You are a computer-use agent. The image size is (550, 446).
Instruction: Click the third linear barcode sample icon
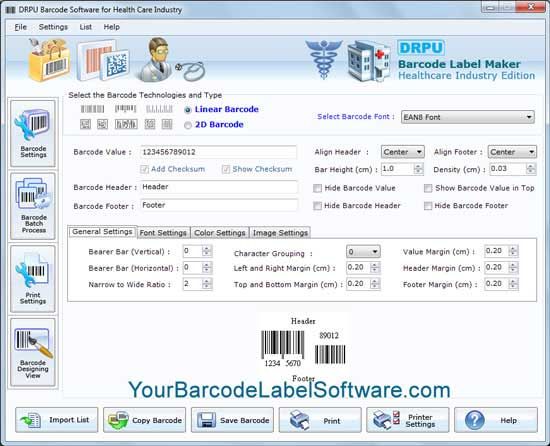click(x=159, y=109)
